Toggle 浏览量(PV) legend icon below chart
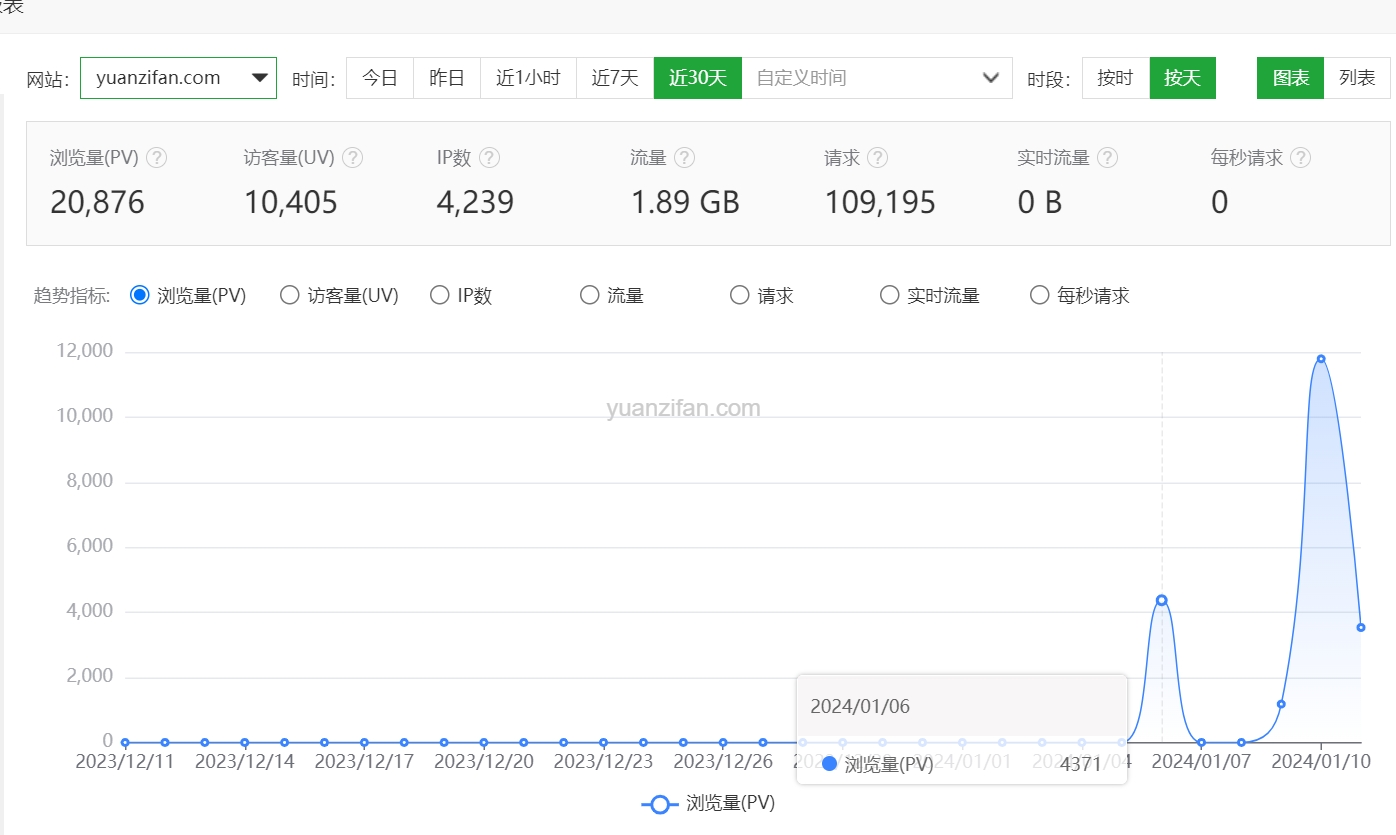The width and height of the screenshot is (1396, 835). click(x=660, y=804)
